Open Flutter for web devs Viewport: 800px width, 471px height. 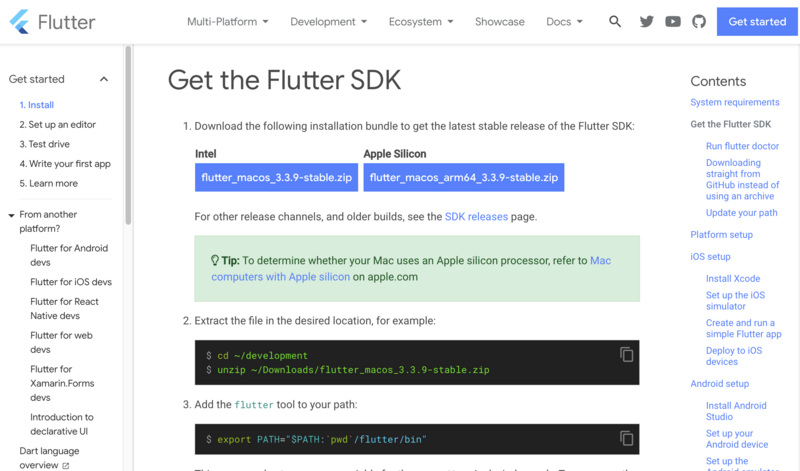[x=61, y=342]
